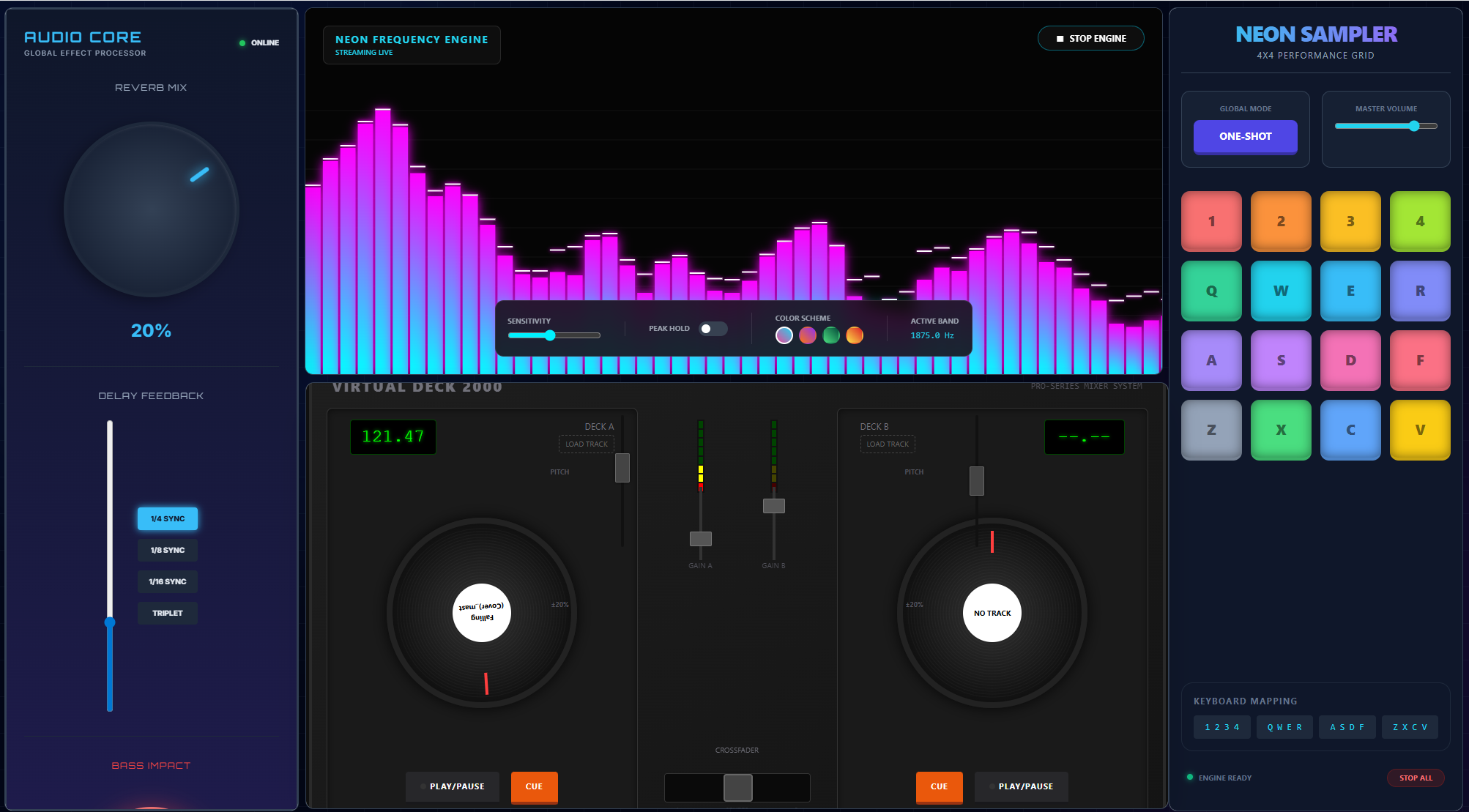1469x812 pixels.
Task: Trigger the pink D sampler pad
Action: tap(1350, 360)
